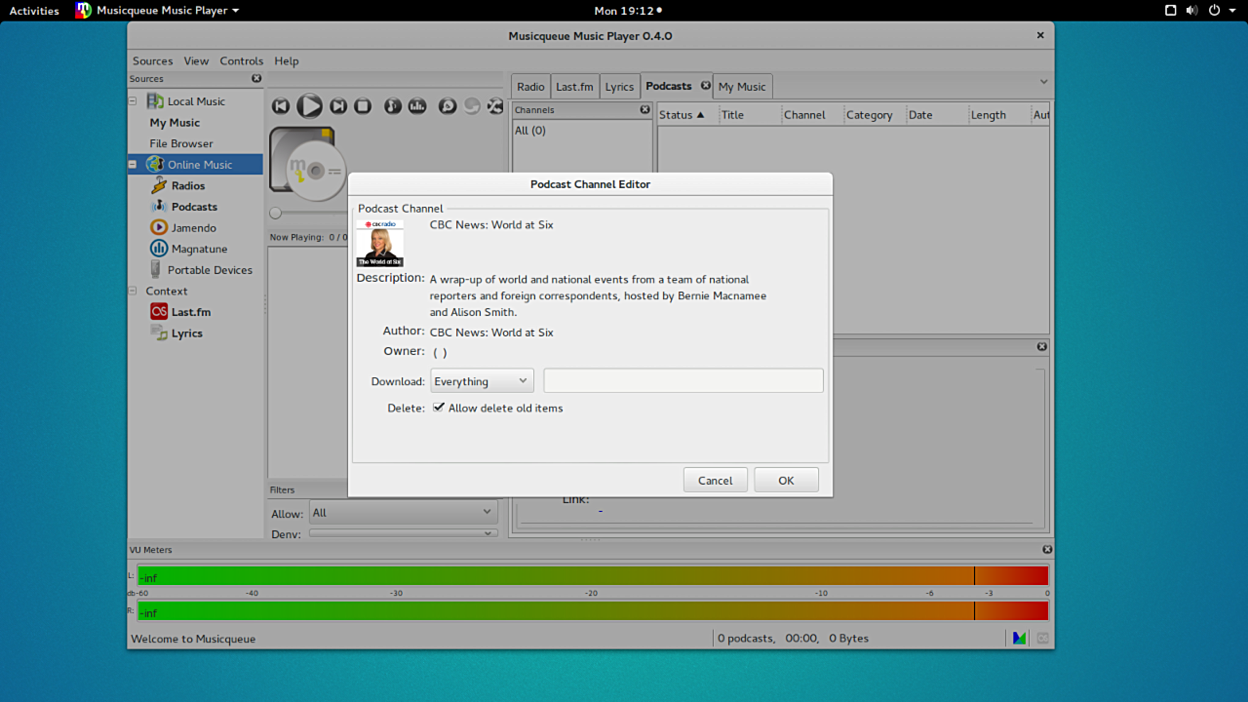Sort by the Date column
The height and width of the screenshot is (702, 1248).
point(936,115)
